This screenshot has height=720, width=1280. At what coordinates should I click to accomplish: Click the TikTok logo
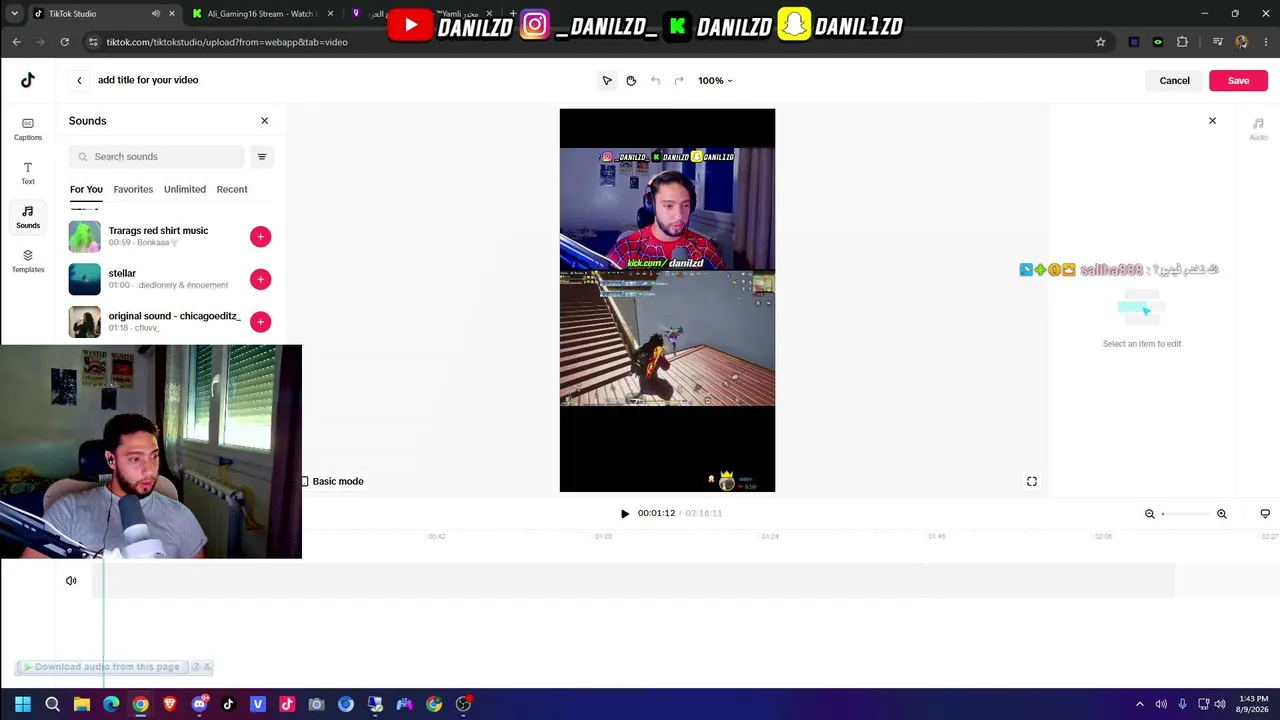point(28,80)
